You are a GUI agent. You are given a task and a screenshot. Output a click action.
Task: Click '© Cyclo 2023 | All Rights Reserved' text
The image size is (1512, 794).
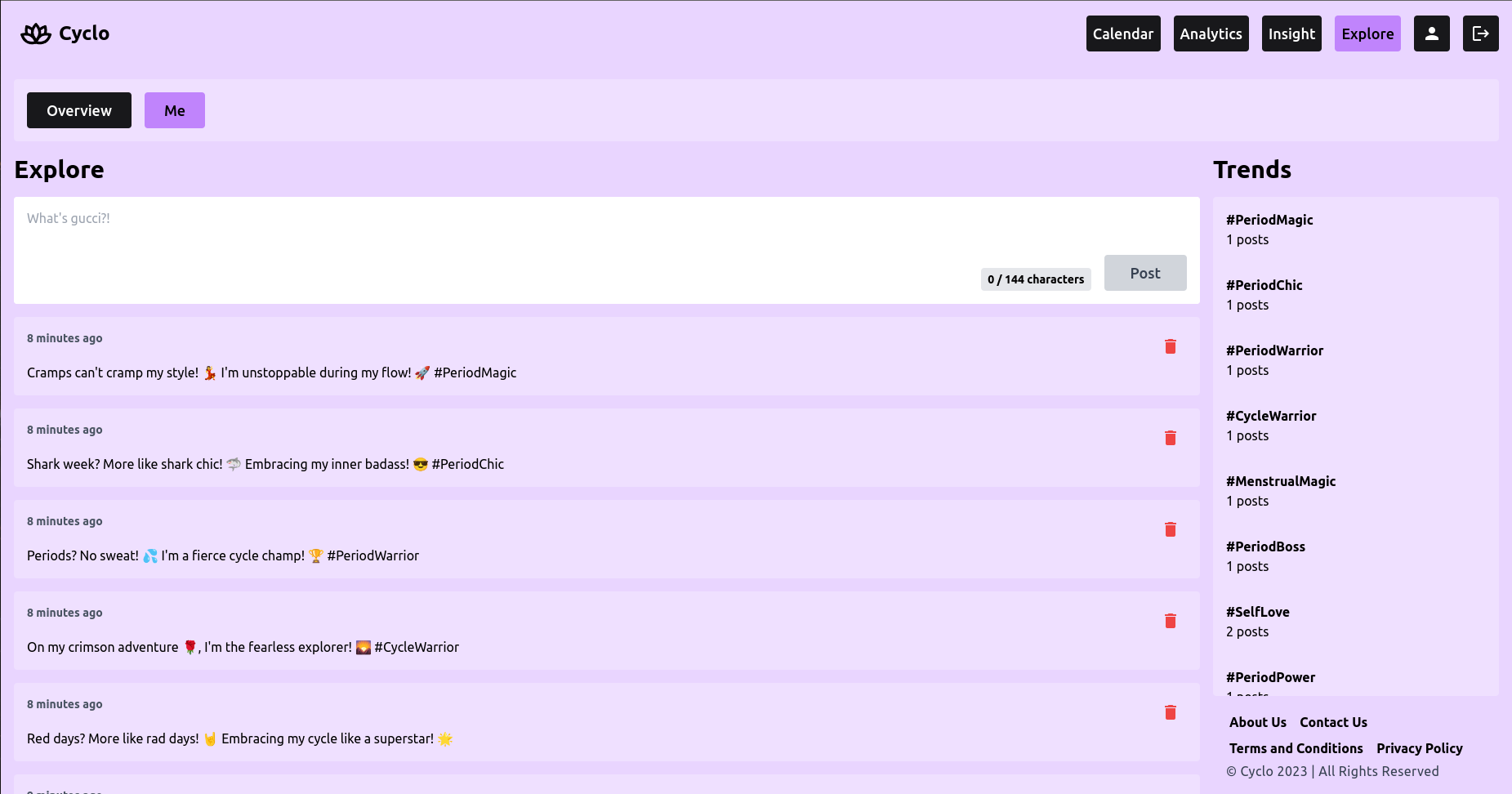tap(1332, 771)
